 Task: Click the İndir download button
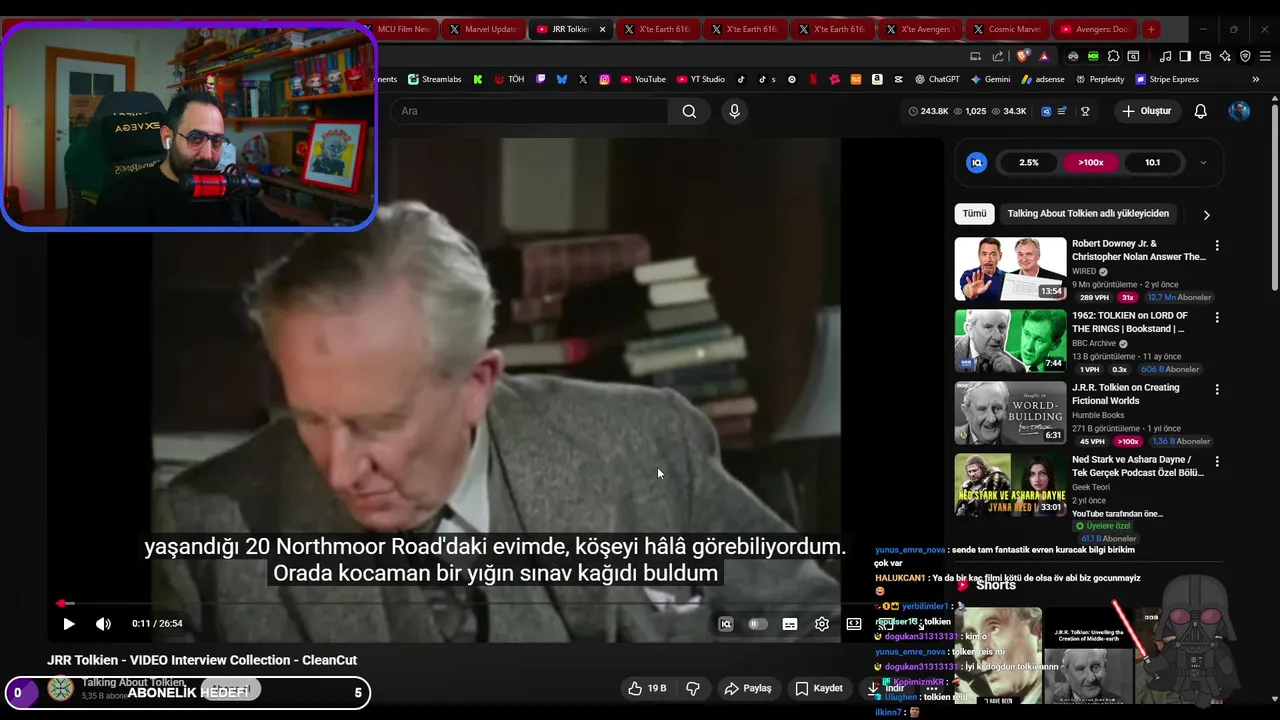click(x=886, y=688)
